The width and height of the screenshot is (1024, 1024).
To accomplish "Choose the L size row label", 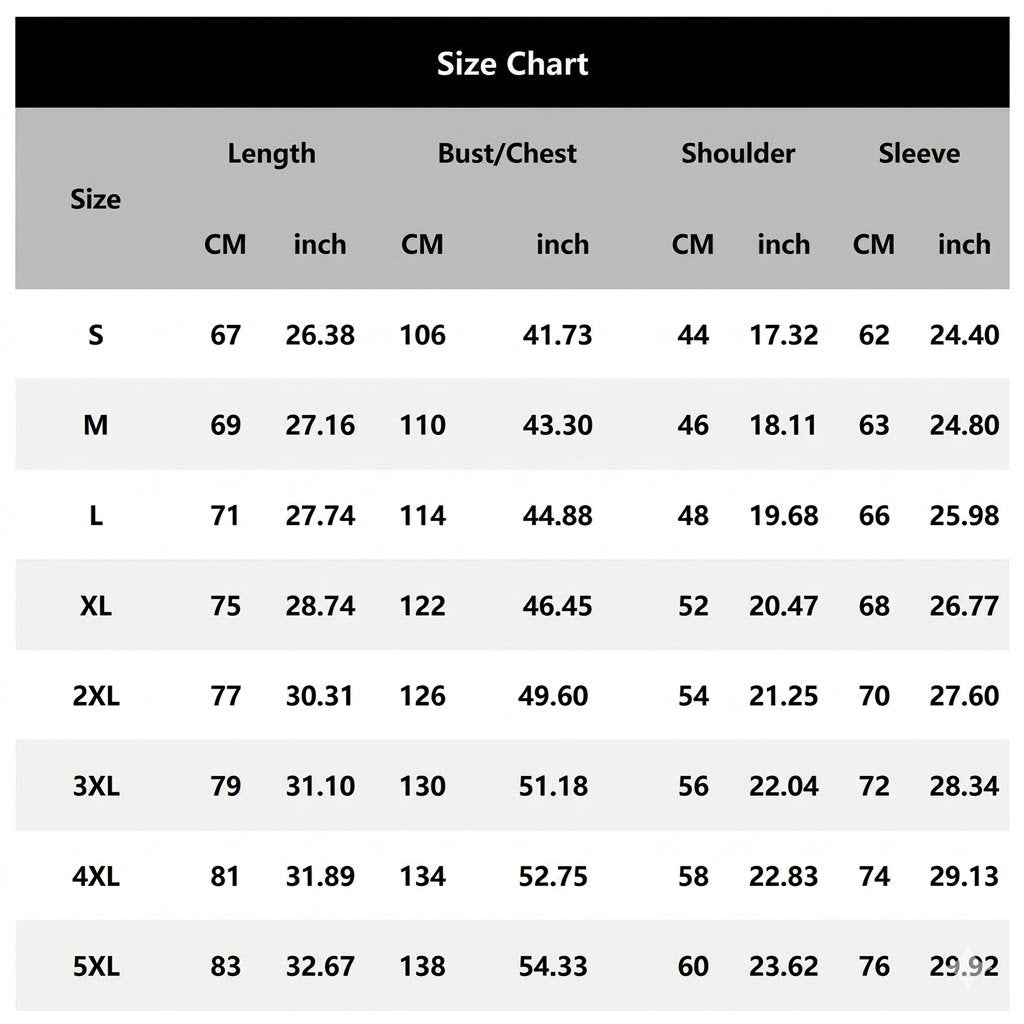I will [x=96, y=516].
